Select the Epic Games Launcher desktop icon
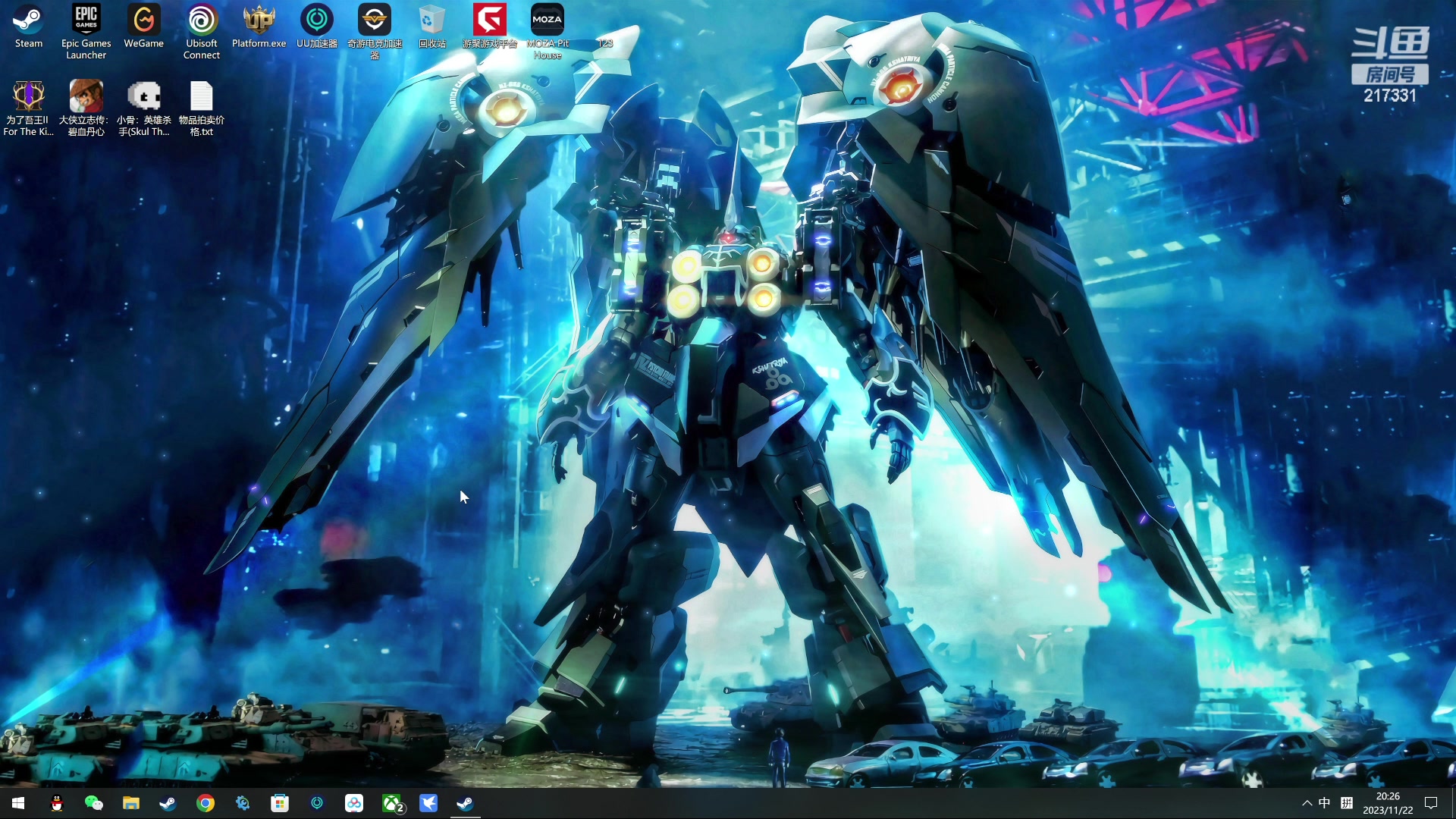Screen dimensions: 1456x819 [x=86, y=32]
